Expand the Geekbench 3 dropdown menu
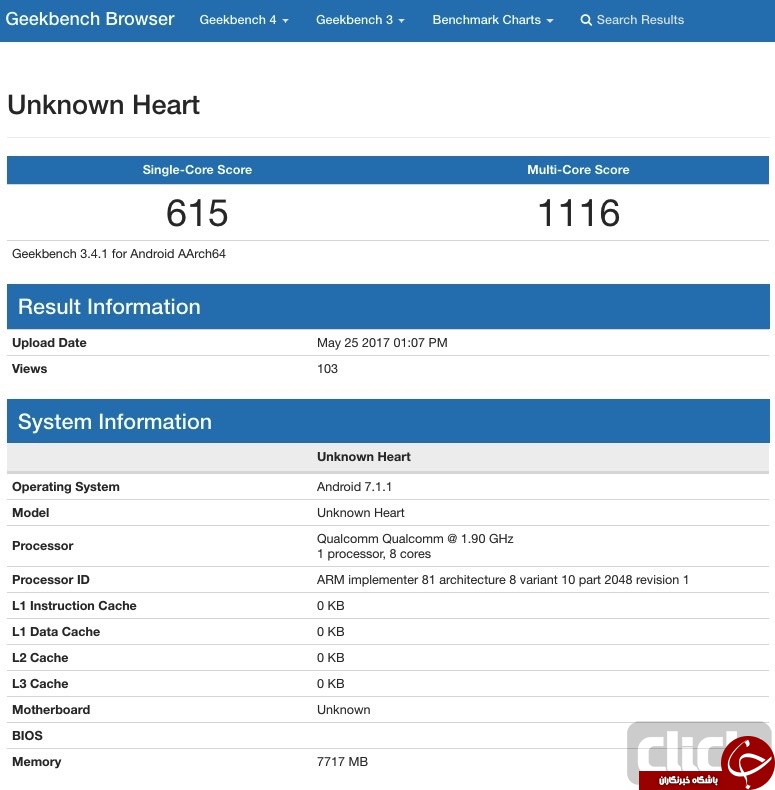This screenshot has height=790, width=775. (x=360, y=20)
